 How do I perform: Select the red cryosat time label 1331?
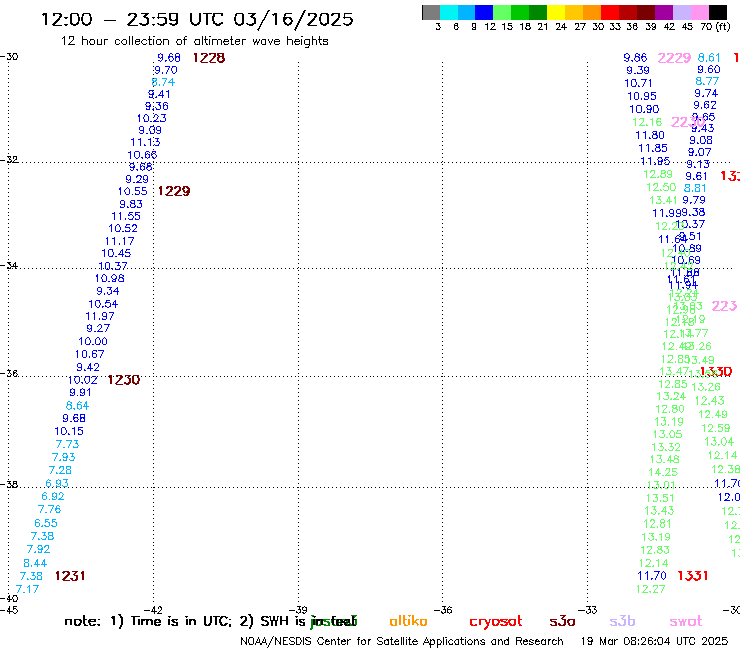pos(692,576)
